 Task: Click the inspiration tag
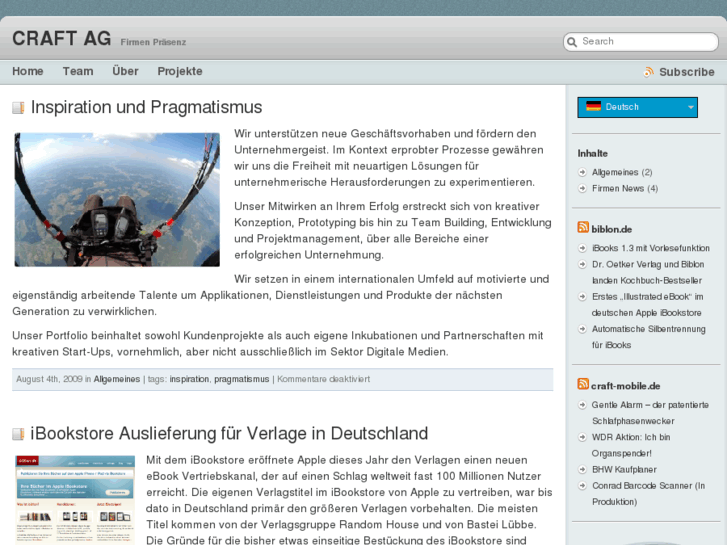tap(189, 379)
